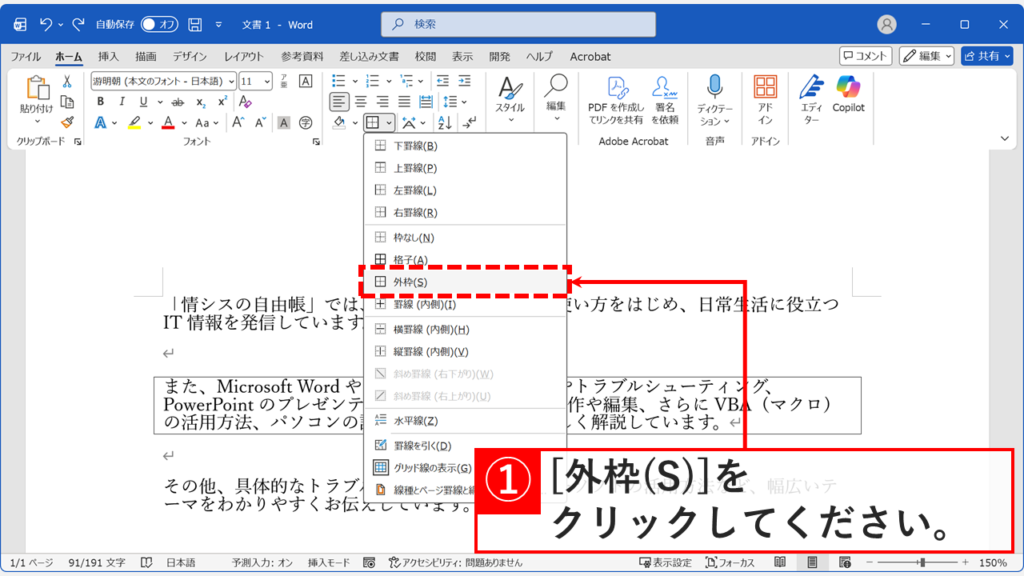
Task: Click the A-Z 並べ替え sort icon
Action: point(445,121)
